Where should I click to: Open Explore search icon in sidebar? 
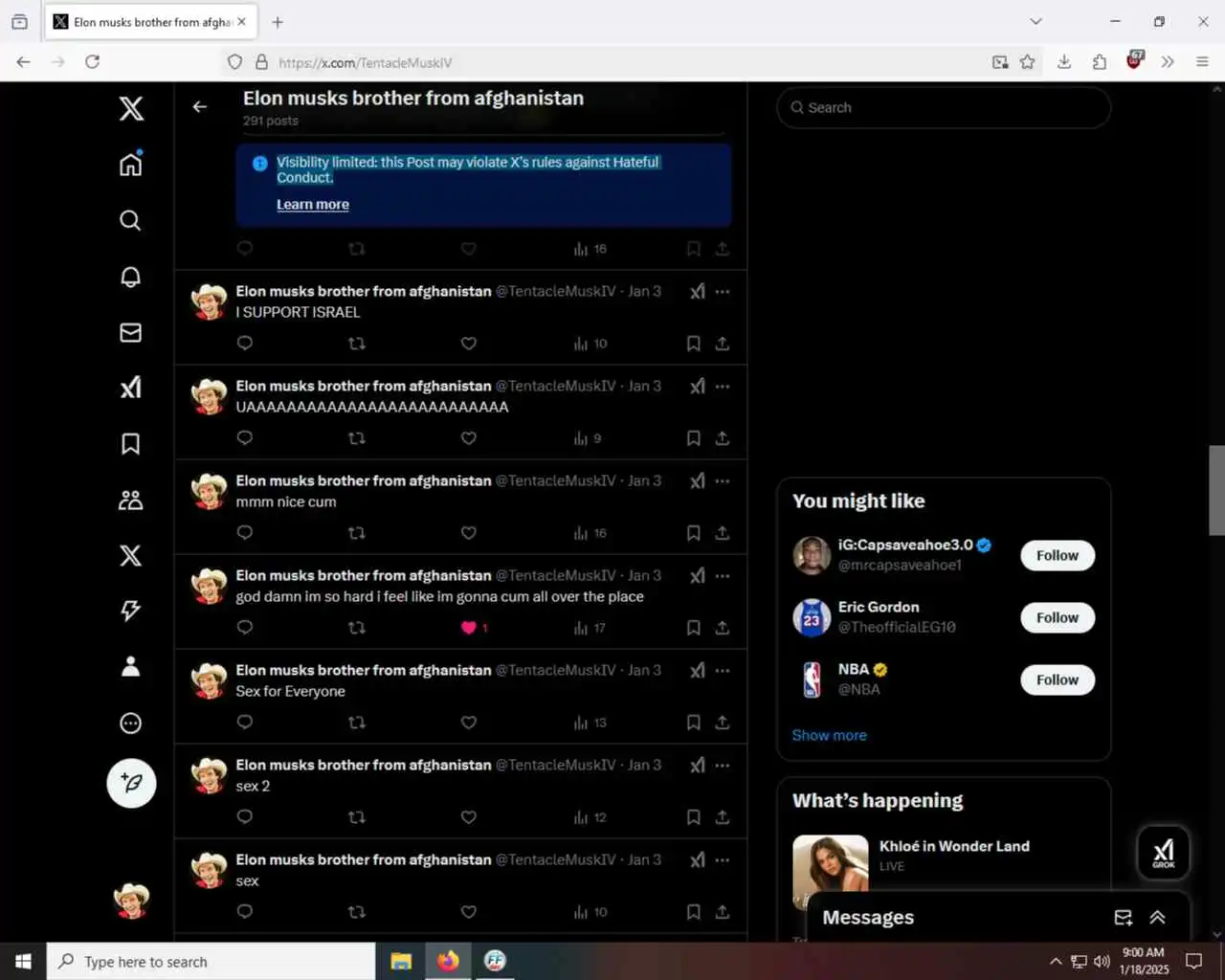point(131,221)
